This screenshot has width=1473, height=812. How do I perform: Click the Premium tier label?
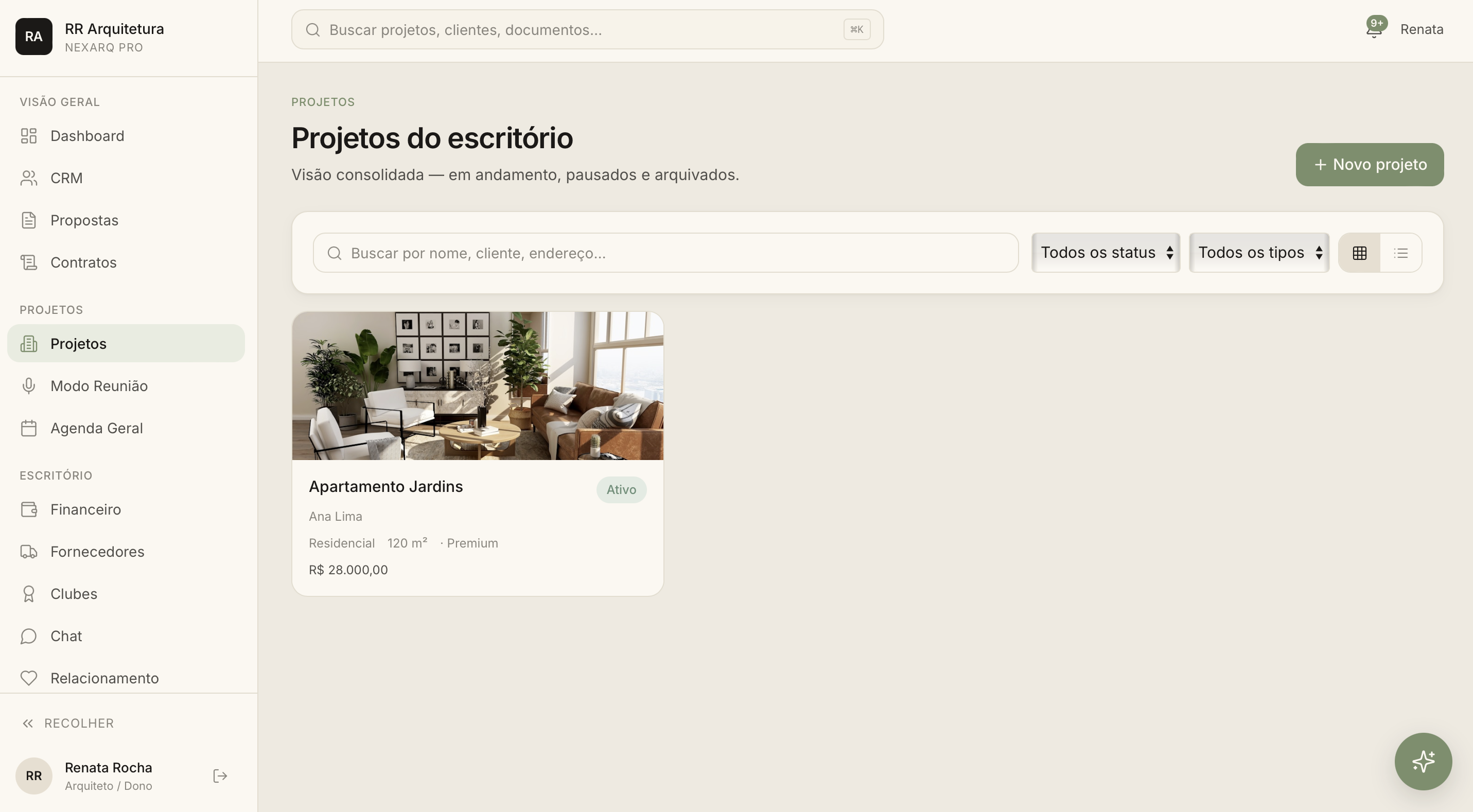[472, 544]
